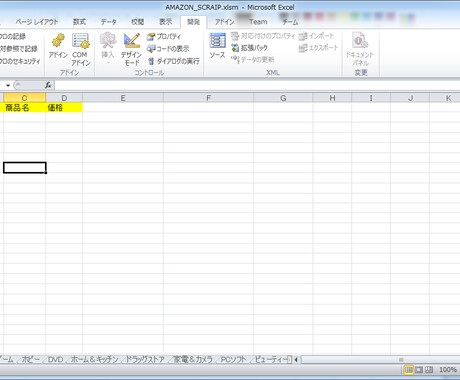Select column D header
This screenshot has width=460, height=380.
[x=64, y=98]
